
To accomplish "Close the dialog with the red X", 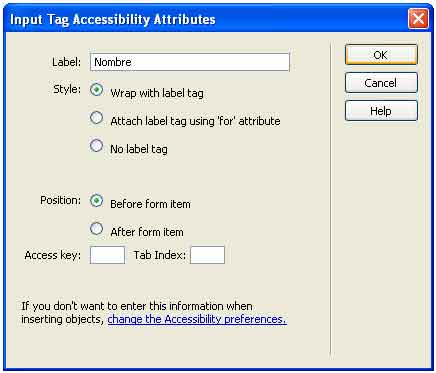I will pyautogui.click(x=418, y=19).
